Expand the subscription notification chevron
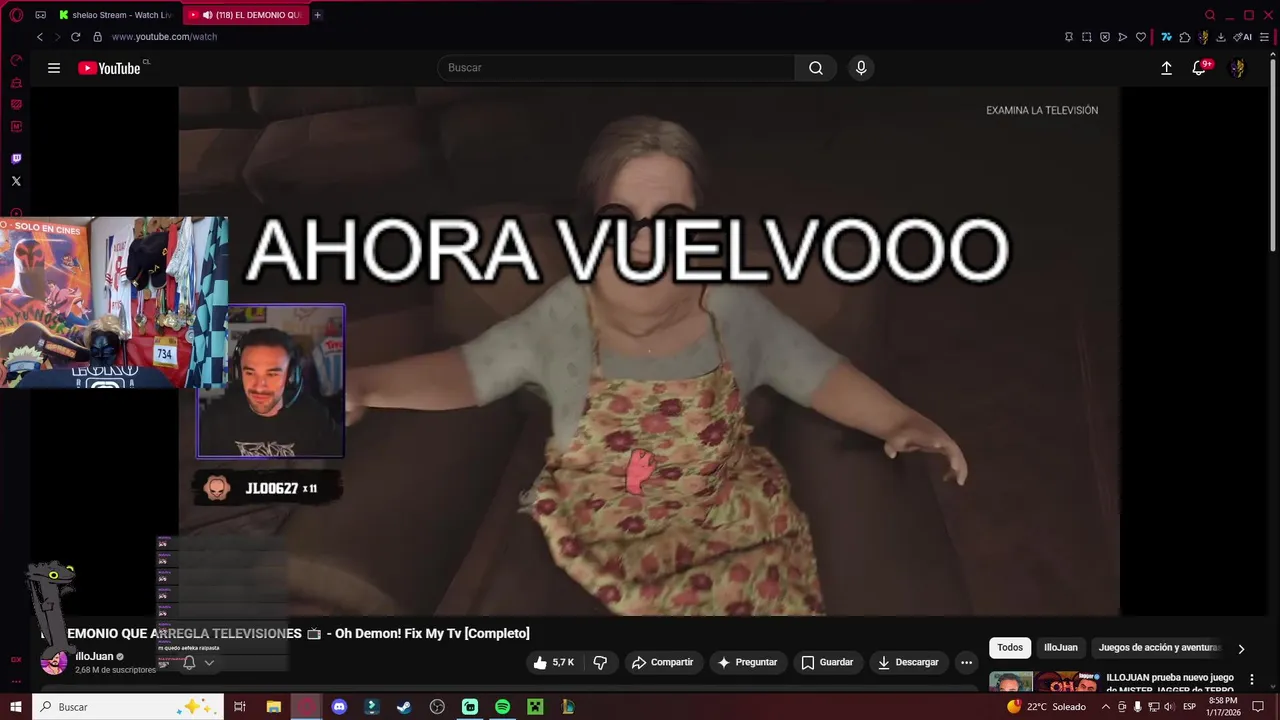 tap(209, 662)
